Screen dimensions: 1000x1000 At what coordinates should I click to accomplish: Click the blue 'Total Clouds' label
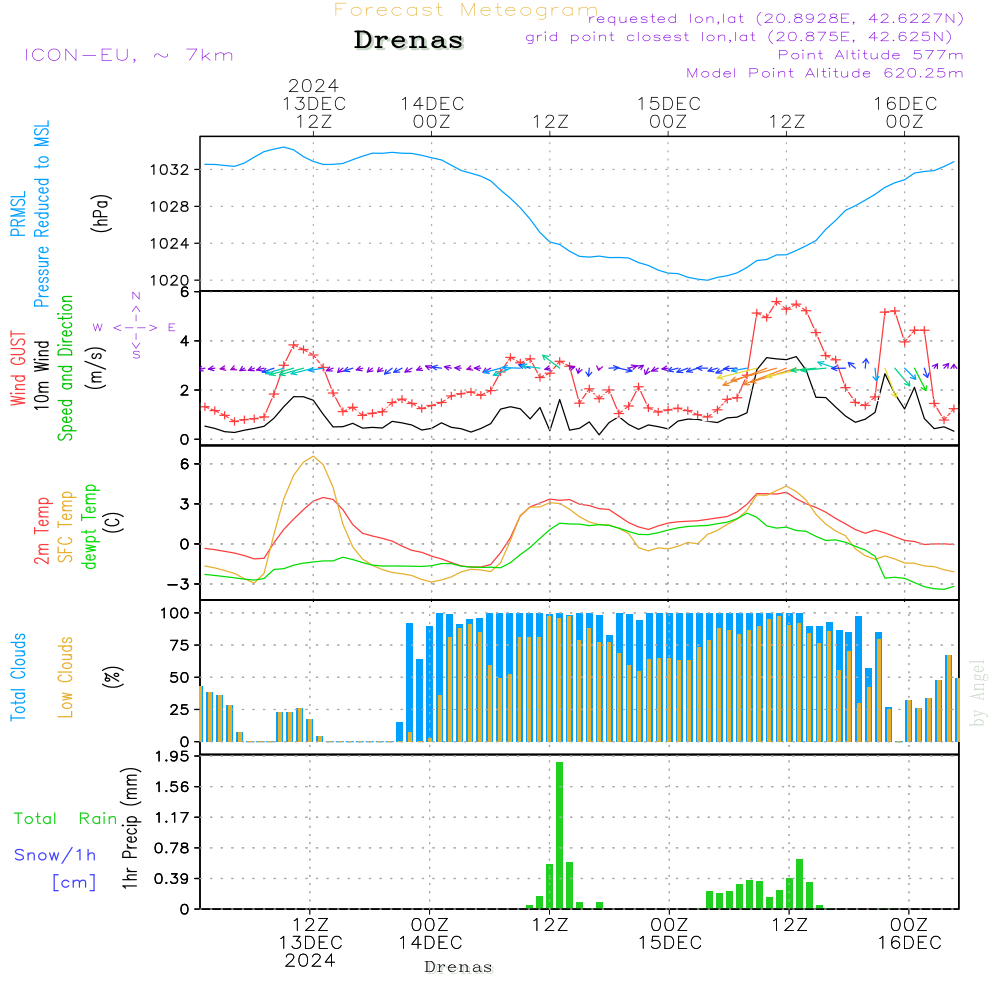pyautogui.click(x=18, y=677)
